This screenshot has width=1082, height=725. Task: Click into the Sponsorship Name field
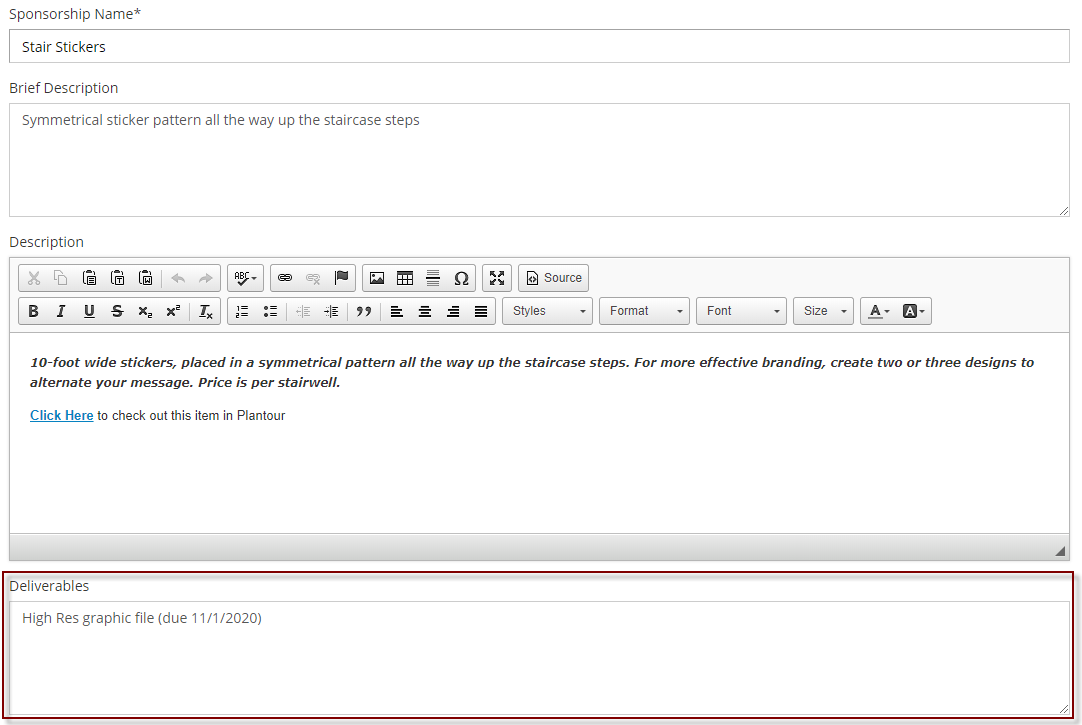(539, 46)
